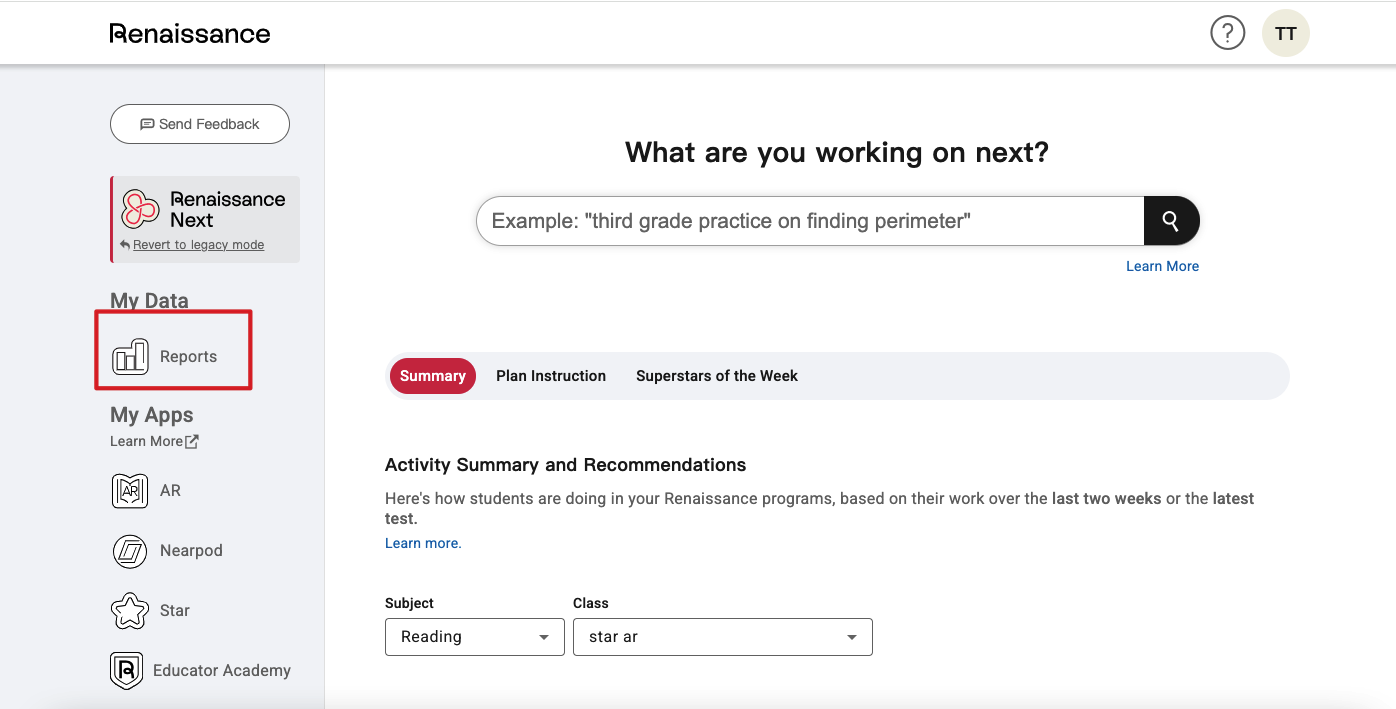The width and height of the screenshot is (1396, 709).
Task: Click the Subject dropdown arrow
Action: pyautogui.click(x=544, y=637)
